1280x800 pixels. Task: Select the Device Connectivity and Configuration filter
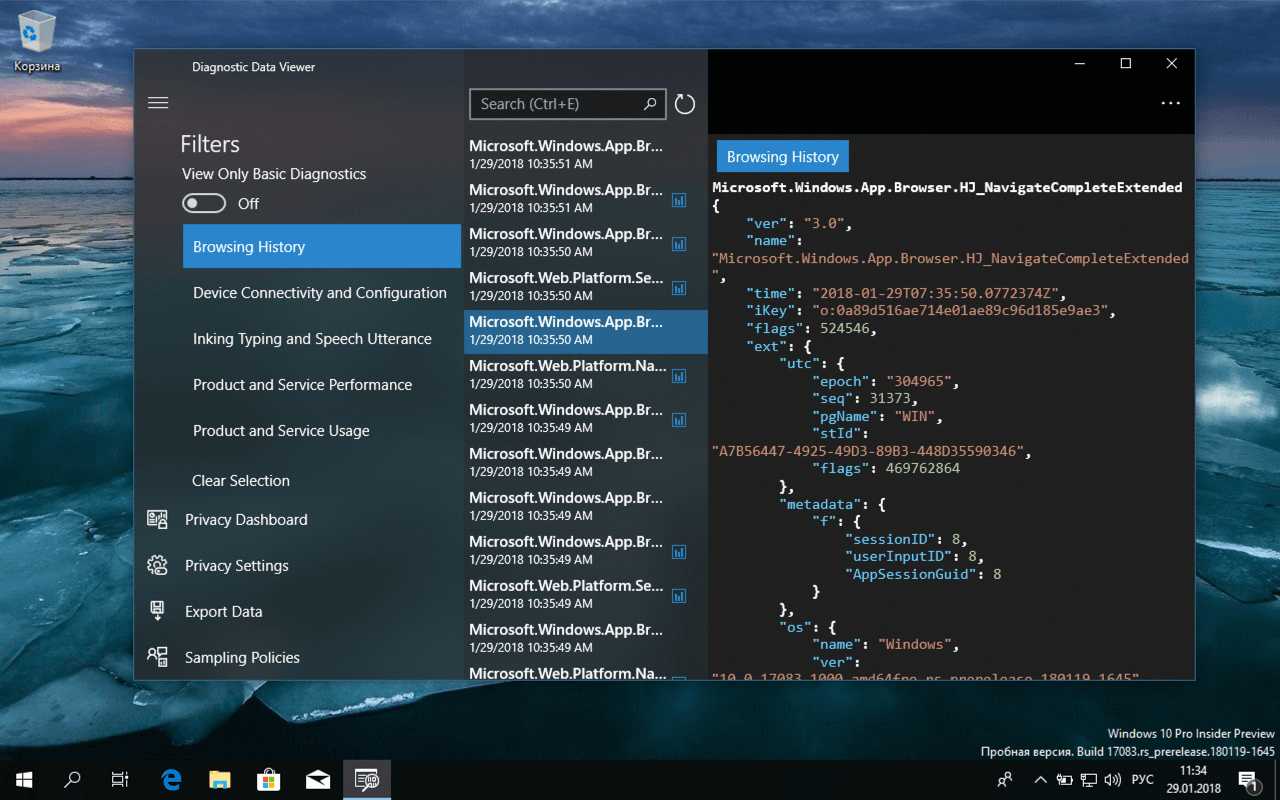point(320,292)
